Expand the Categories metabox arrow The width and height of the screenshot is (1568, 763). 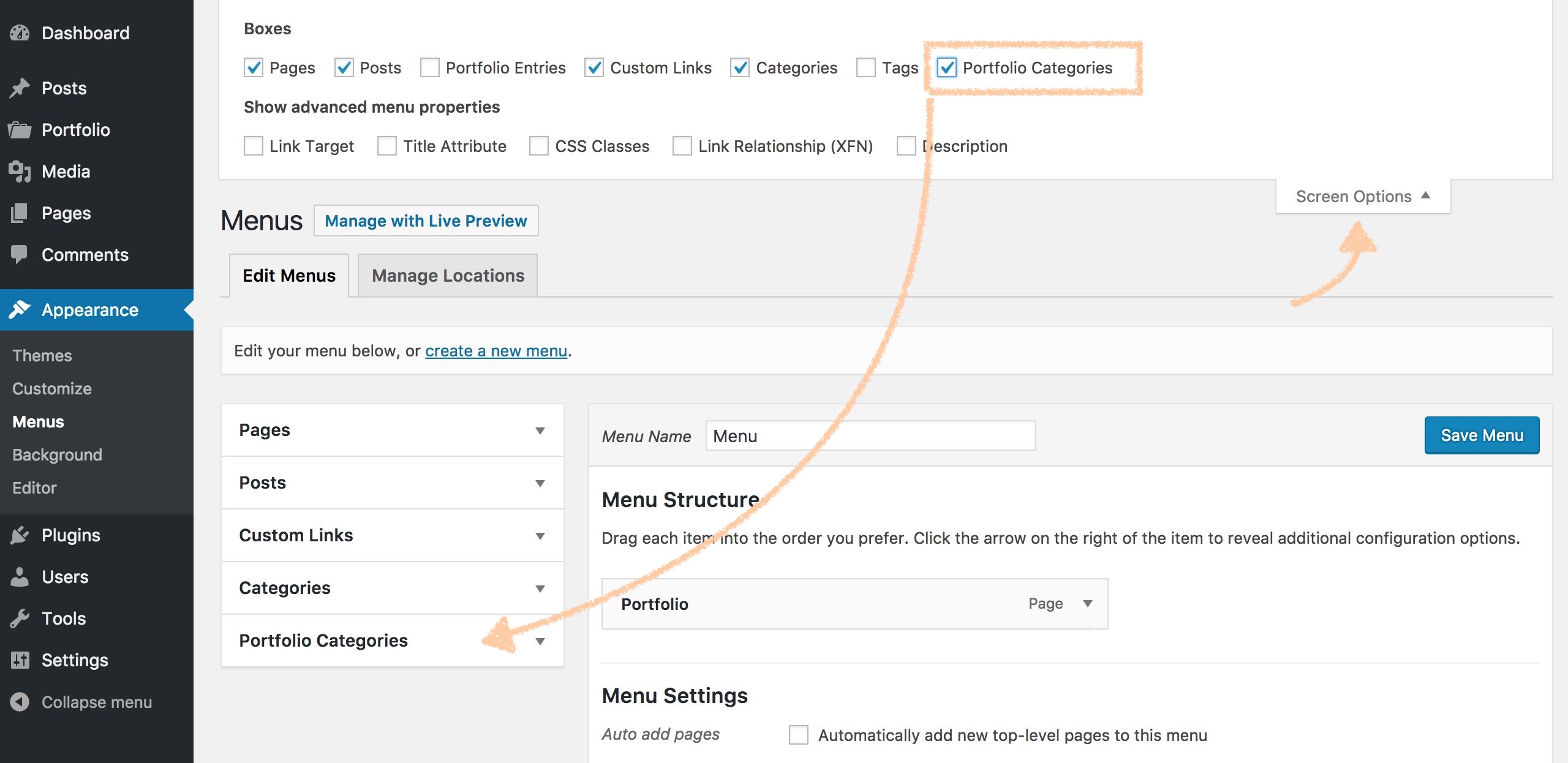click(540, 588)
